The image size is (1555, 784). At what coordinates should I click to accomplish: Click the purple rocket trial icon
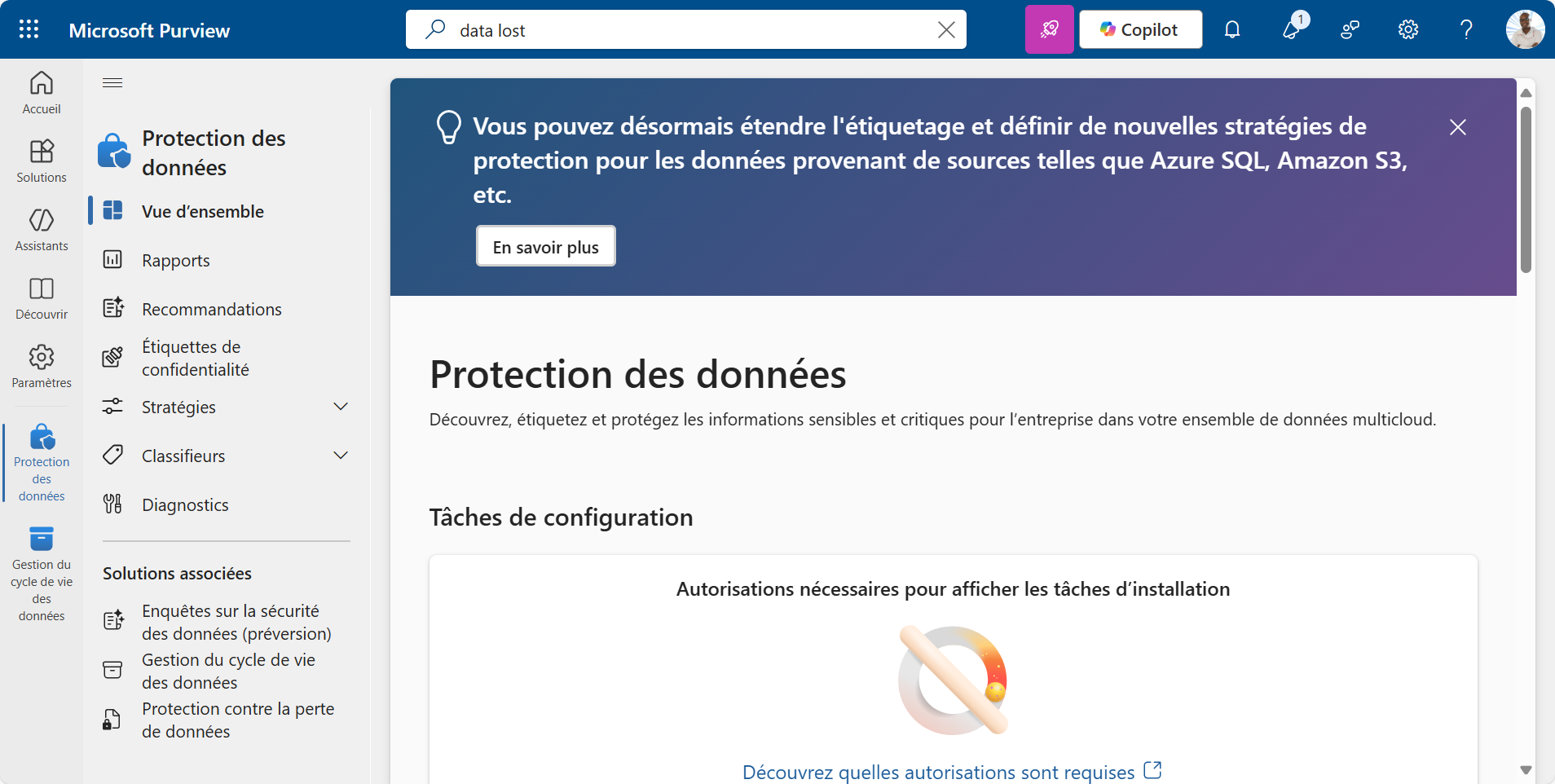1050,29
